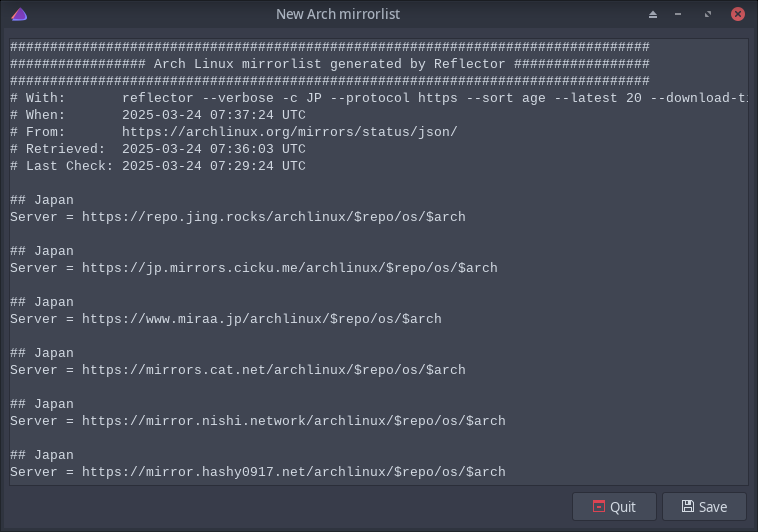Click the www.miraa.jp server line
Image resolution: width=758 pixels, height=532 pixels.
(x=226, y=319)
